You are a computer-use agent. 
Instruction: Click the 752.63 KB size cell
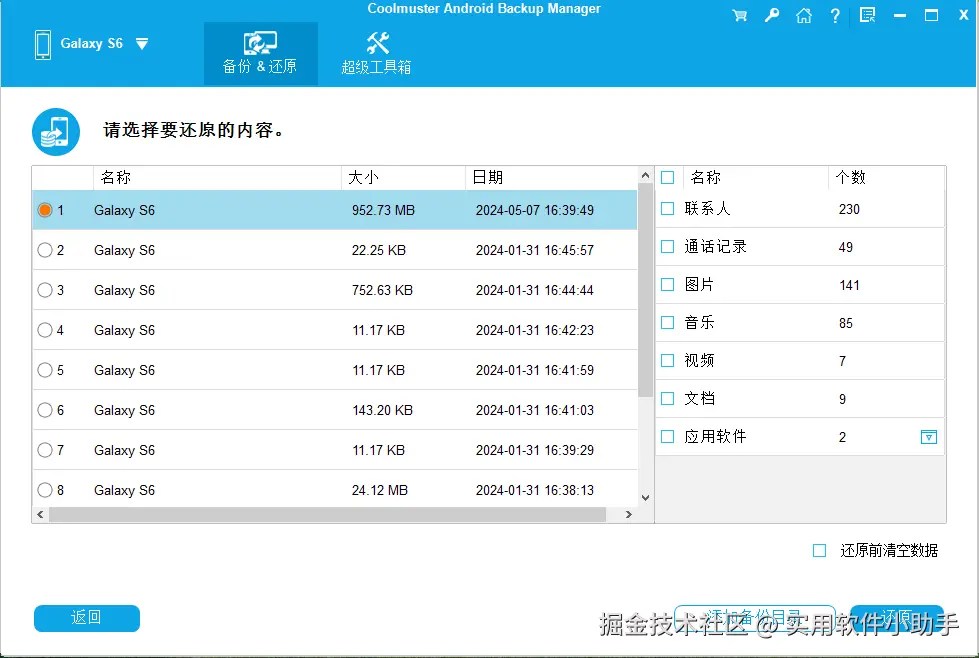[x=382, y=290]
